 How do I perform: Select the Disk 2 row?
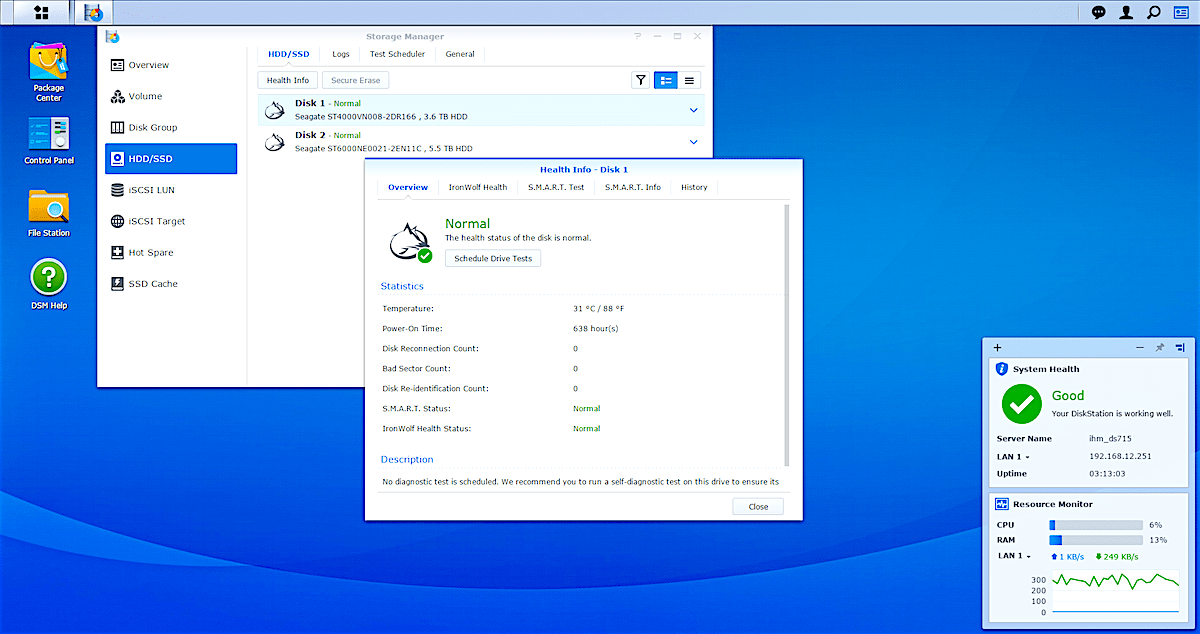pyautogui.click(x=483, y=142)
